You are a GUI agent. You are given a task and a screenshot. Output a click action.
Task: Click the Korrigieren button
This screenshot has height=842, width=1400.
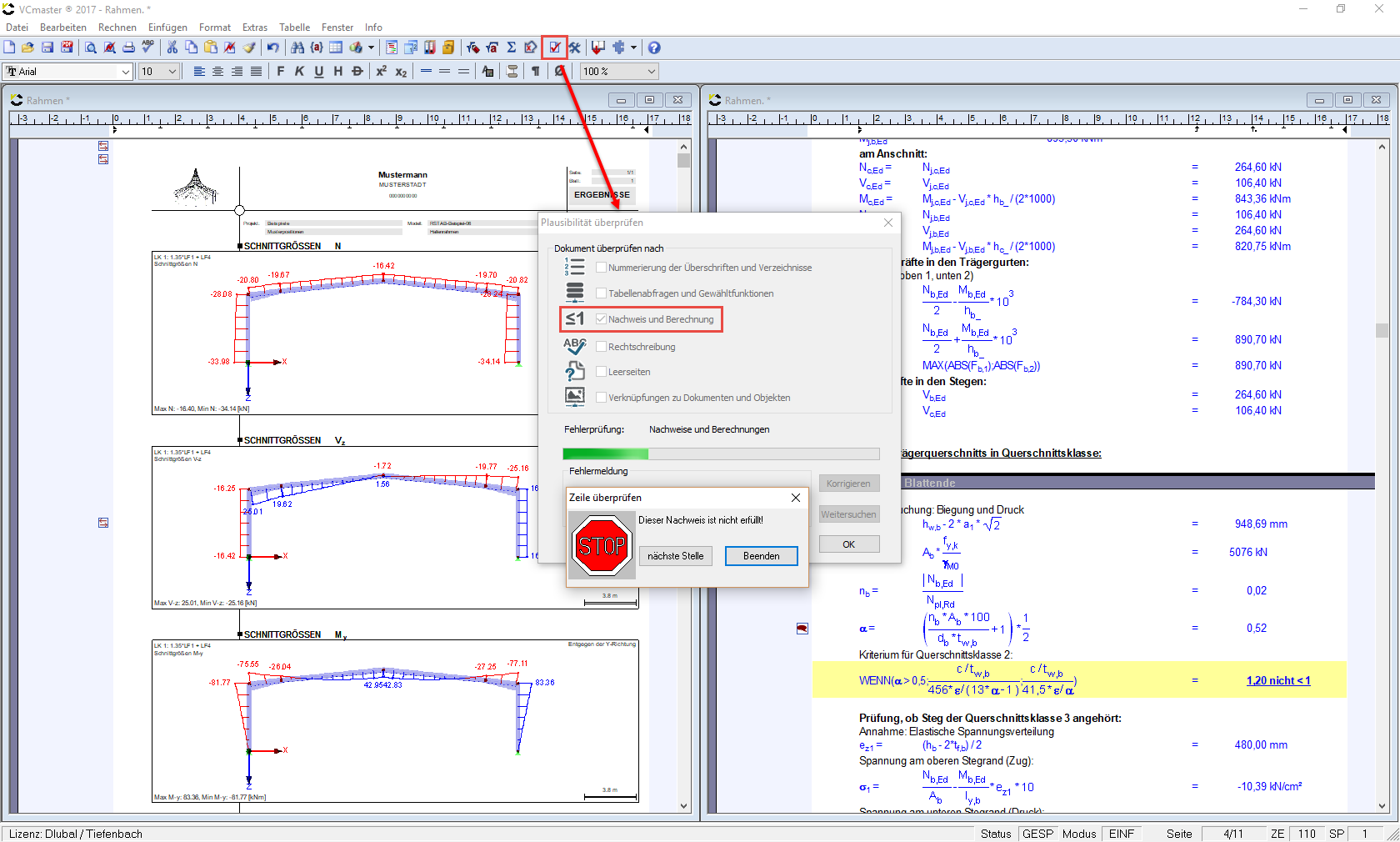(x=849, y=484)
